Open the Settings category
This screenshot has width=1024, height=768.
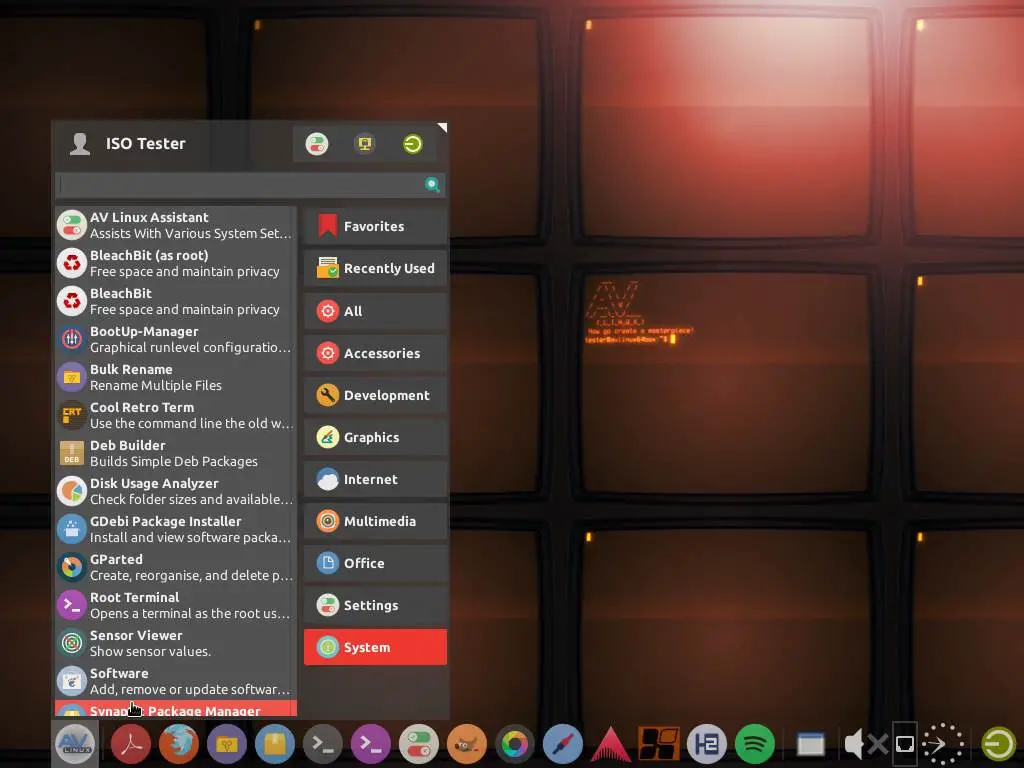(376, 605)
